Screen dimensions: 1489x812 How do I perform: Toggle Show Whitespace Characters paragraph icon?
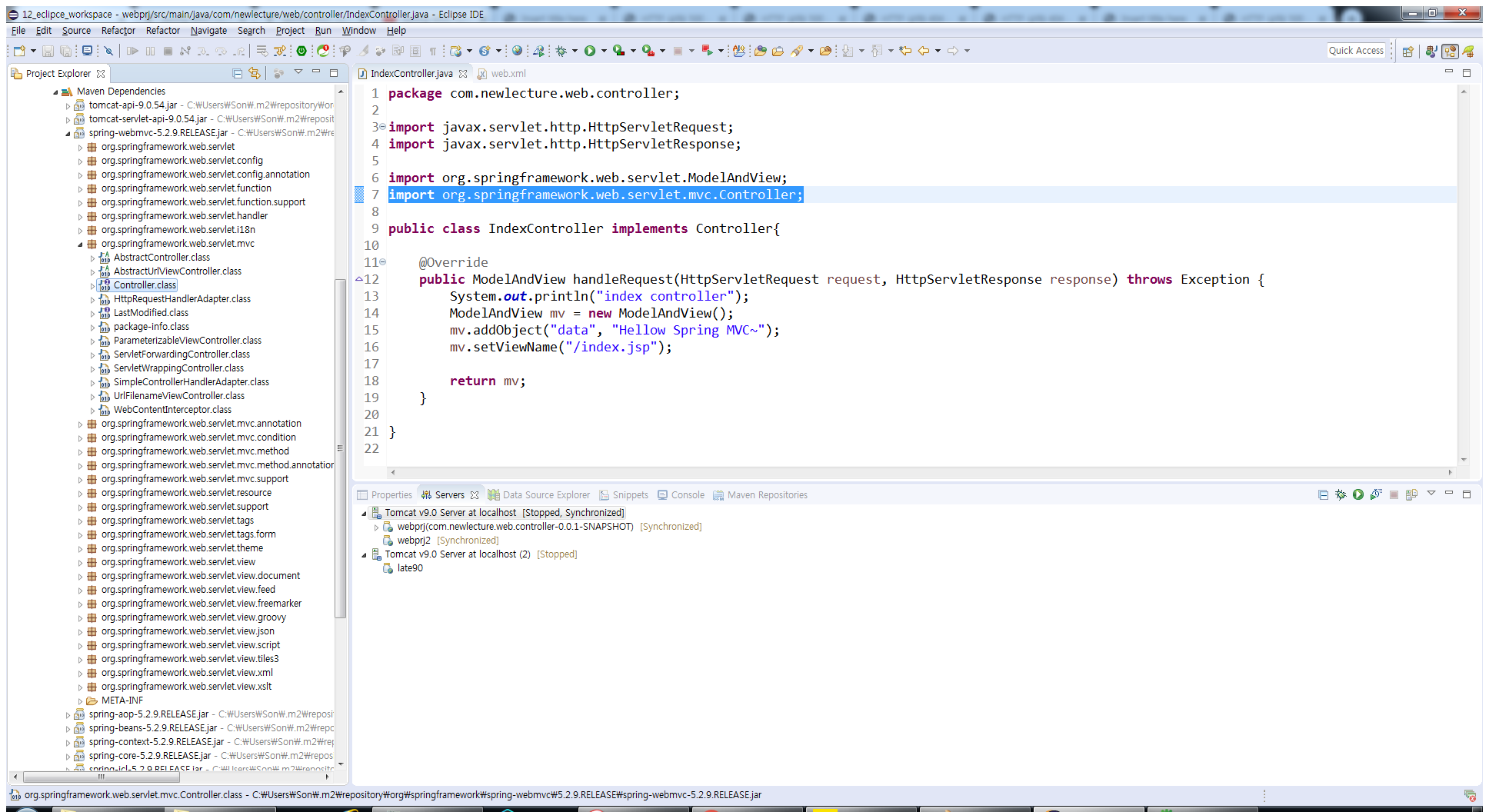[433, 51]
